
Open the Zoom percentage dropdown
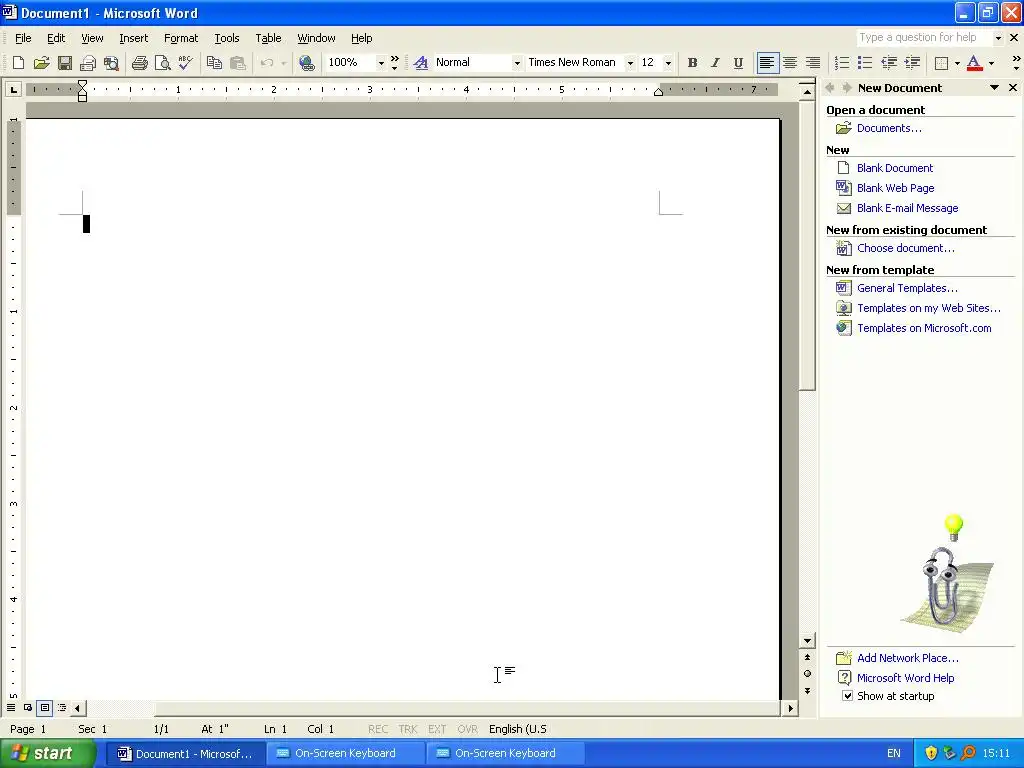pyautogui.click(x=381, y=63)
